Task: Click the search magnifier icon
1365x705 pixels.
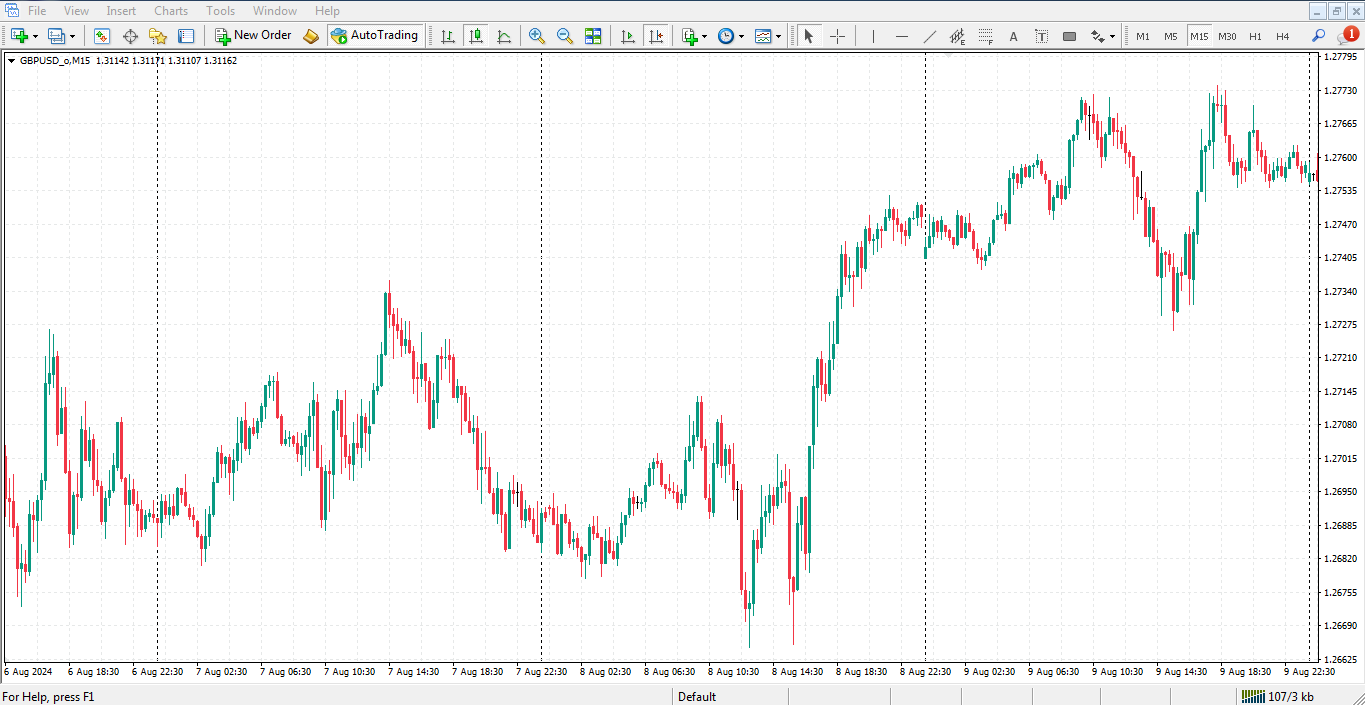Action: click(x=1318, y=36)
